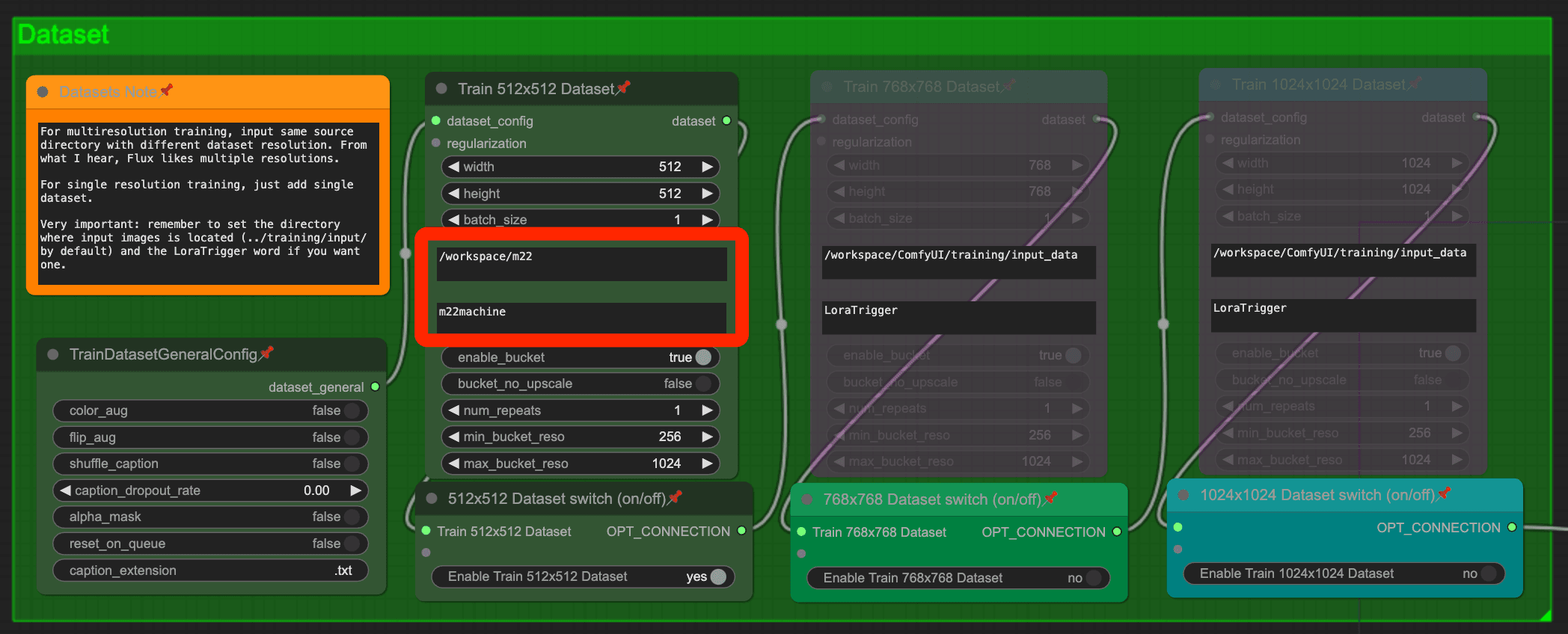
Task: Click the resize corner of the Dataset group
Action: 1546,615
